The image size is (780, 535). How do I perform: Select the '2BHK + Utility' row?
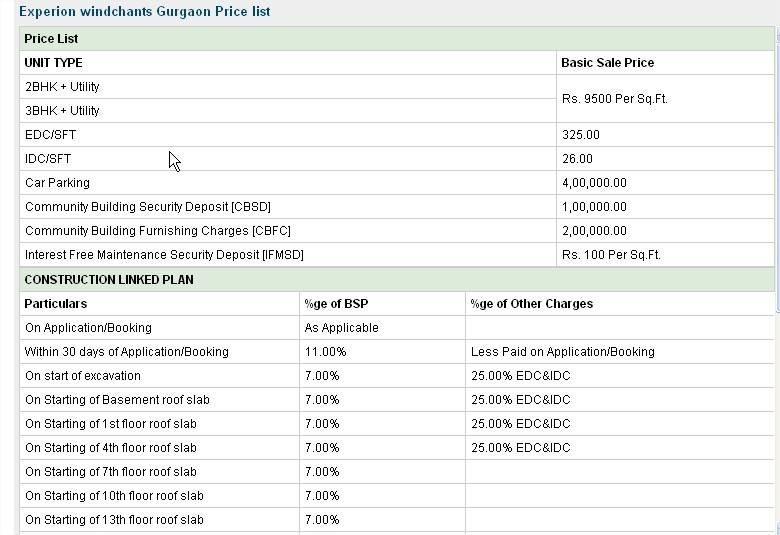(288, 87)
